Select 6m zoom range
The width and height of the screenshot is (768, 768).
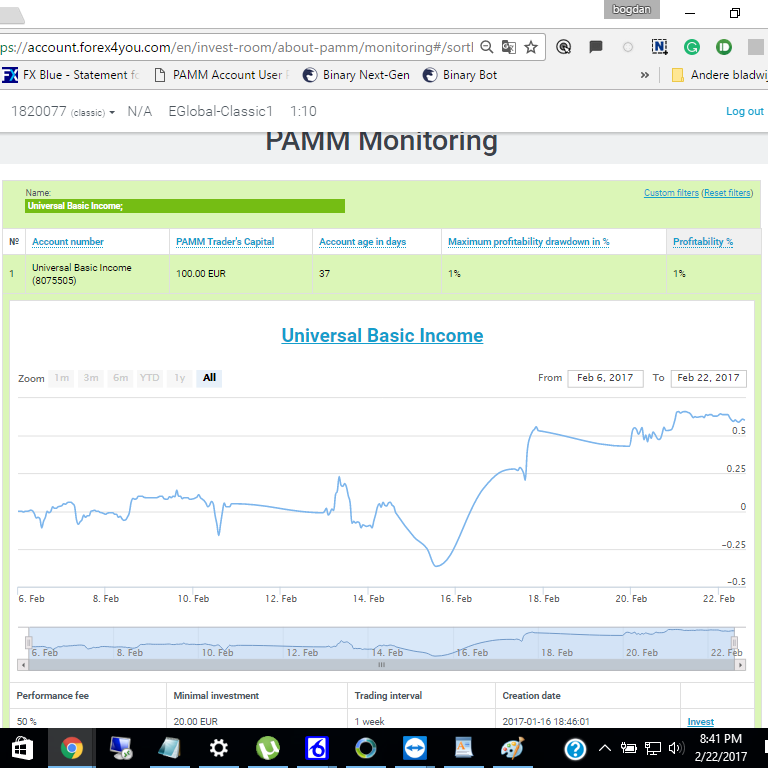click(120, 378)
